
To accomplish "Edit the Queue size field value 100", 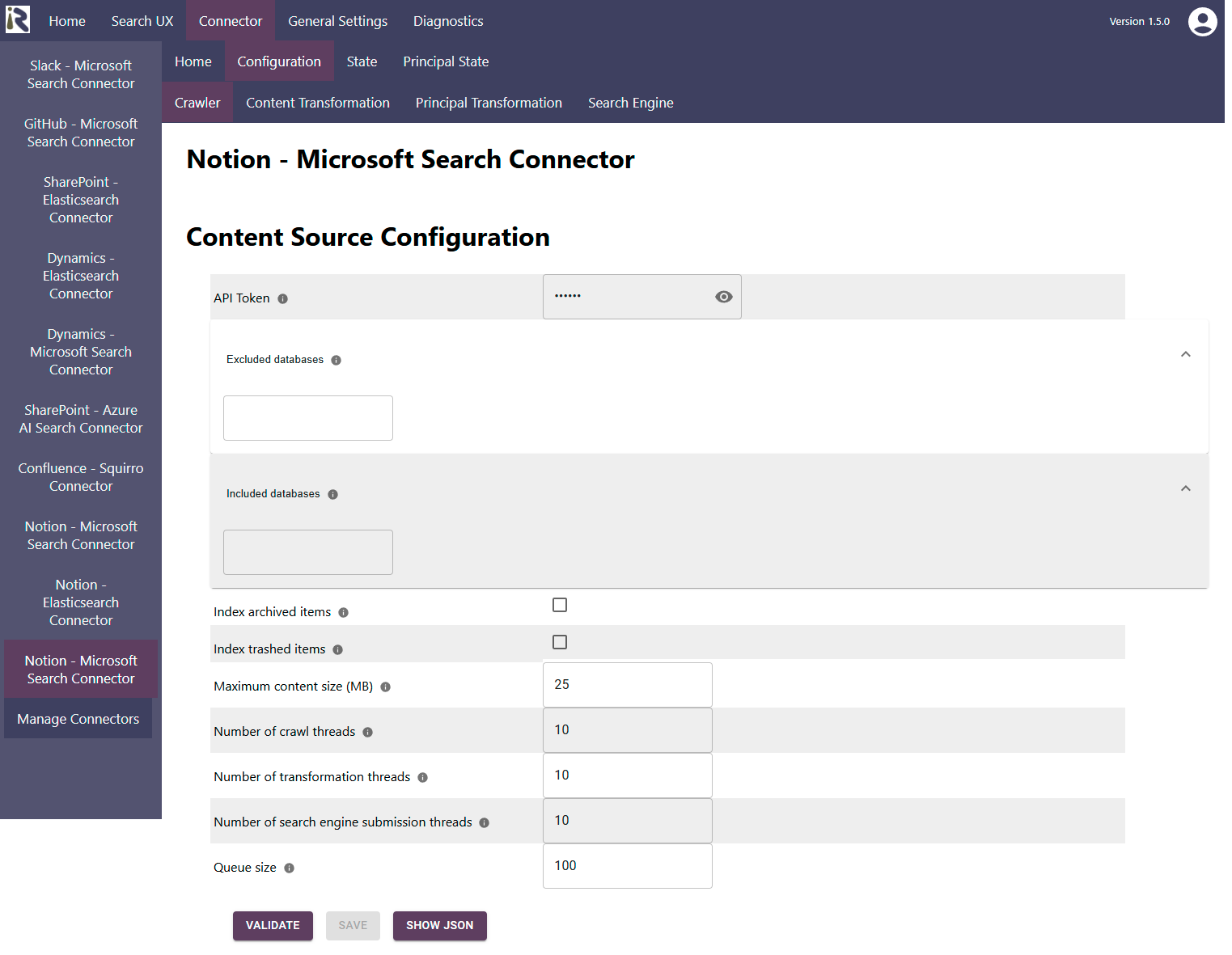I will click(x=628, y=866).
